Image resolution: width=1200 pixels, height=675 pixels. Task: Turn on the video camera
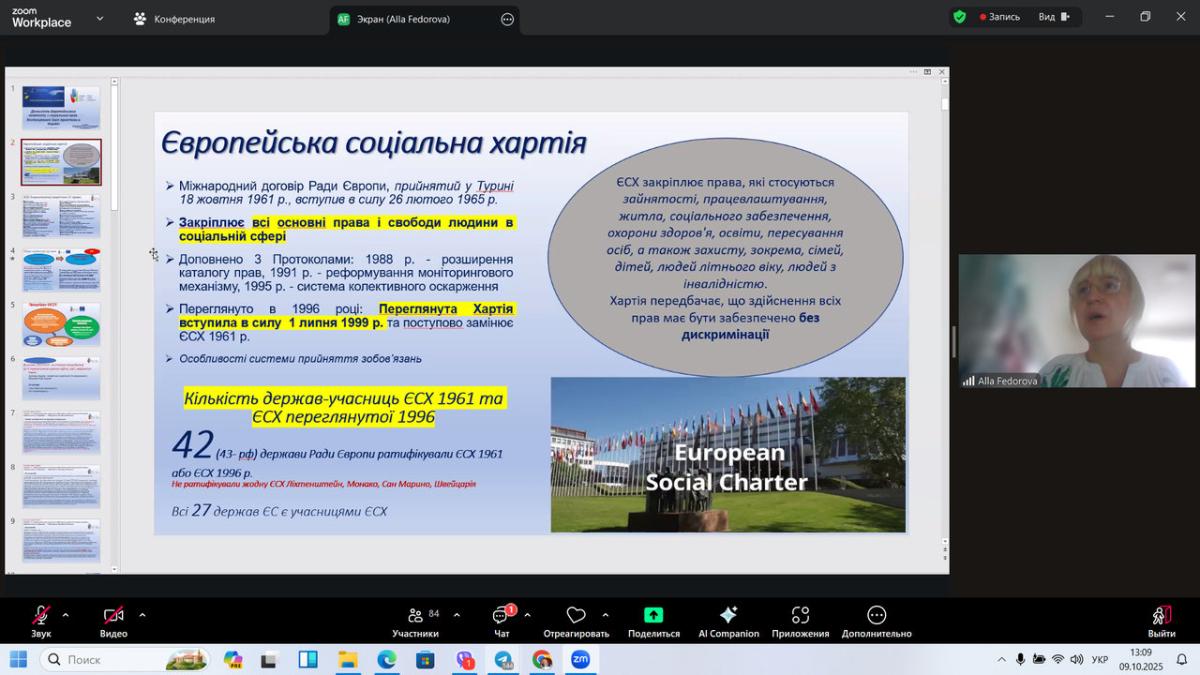(113, 616)
